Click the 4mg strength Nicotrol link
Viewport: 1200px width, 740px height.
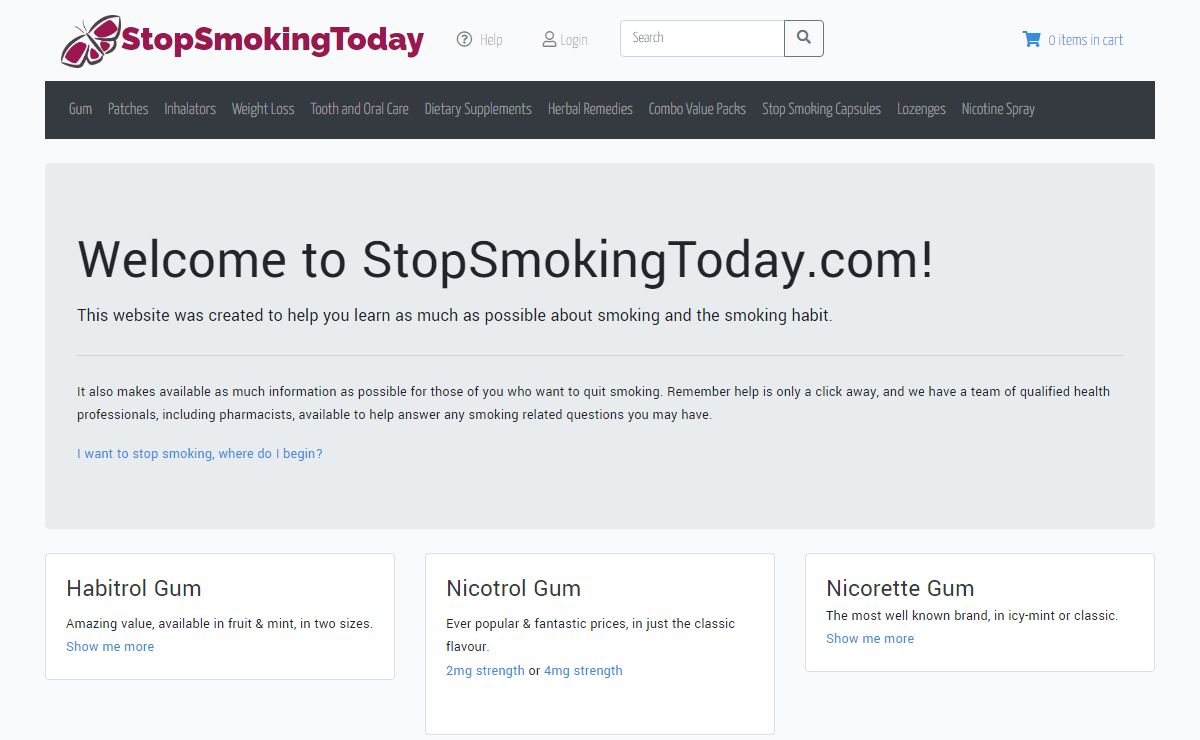click(583, 670)
